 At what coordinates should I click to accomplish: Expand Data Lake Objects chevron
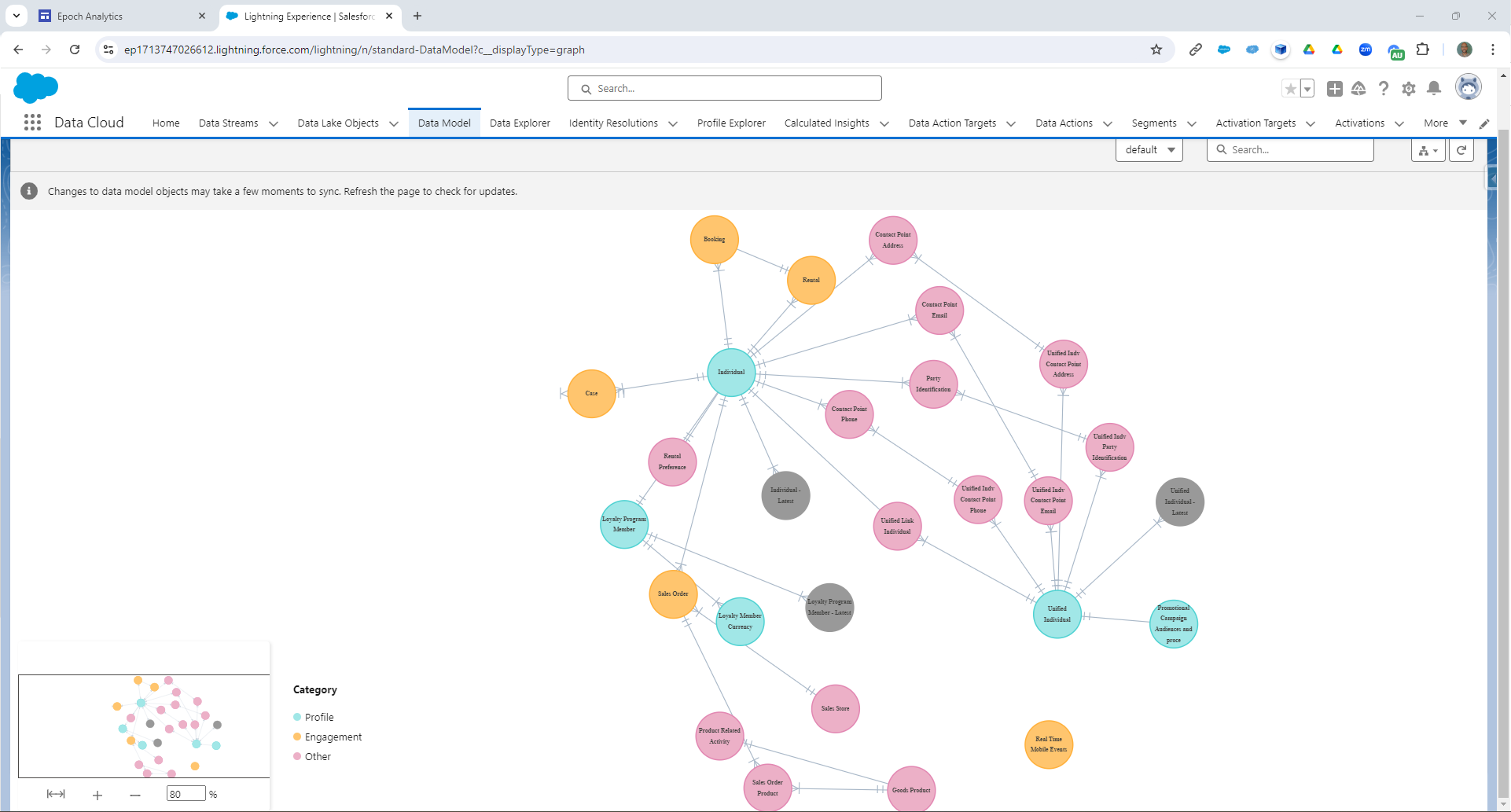pos(394,123)
